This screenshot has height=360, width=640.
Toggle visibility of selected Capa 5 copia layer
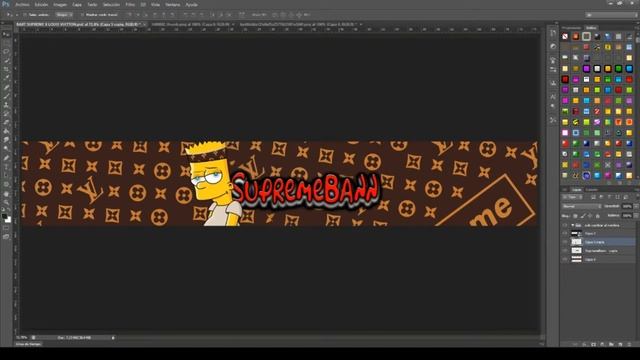[565, 242]
